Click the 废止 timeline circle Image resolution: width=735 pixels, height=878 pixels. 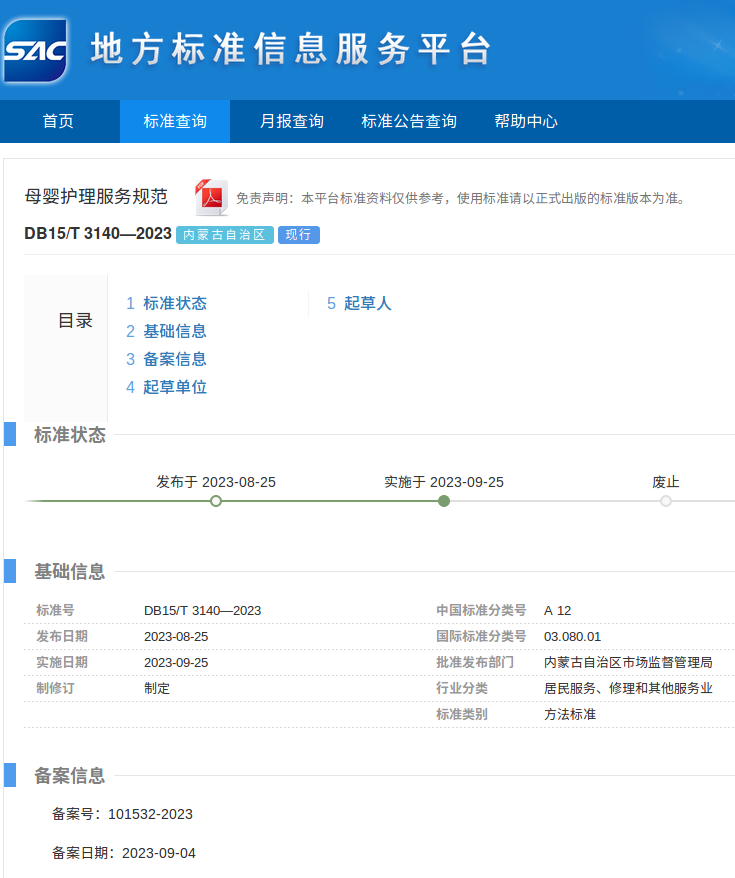666,501
